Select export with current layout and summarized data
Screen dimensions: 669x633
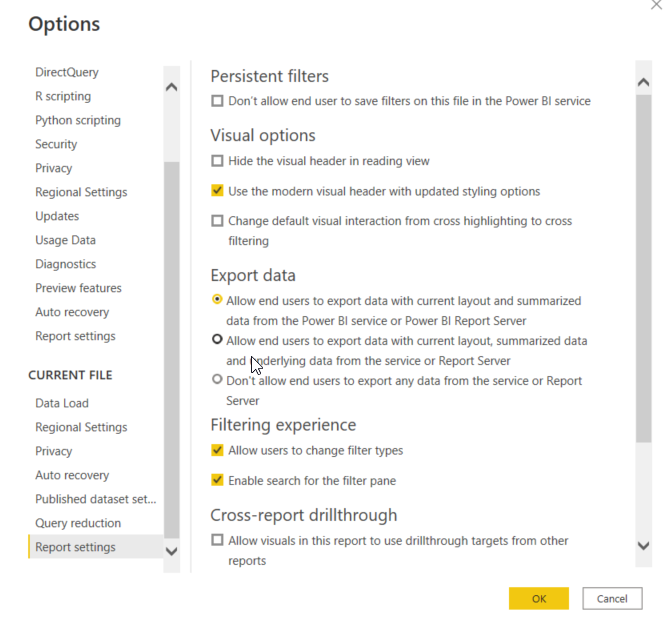pyautogui.click(x=217, y=300)
